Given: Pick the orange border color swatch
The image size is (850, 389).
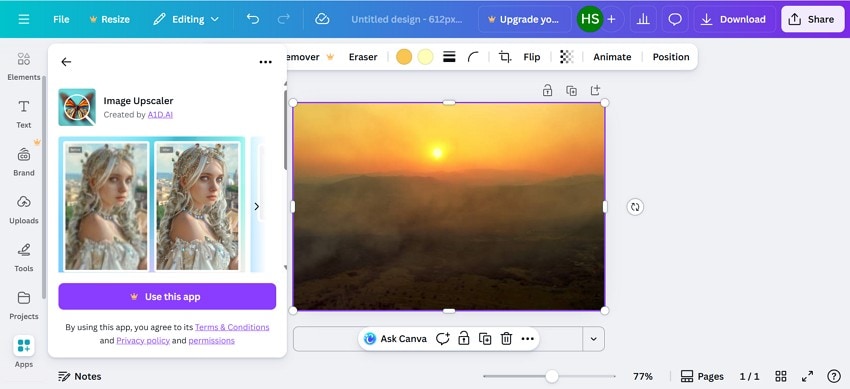Looking at the screenshot, I should (x=404, y=57).
